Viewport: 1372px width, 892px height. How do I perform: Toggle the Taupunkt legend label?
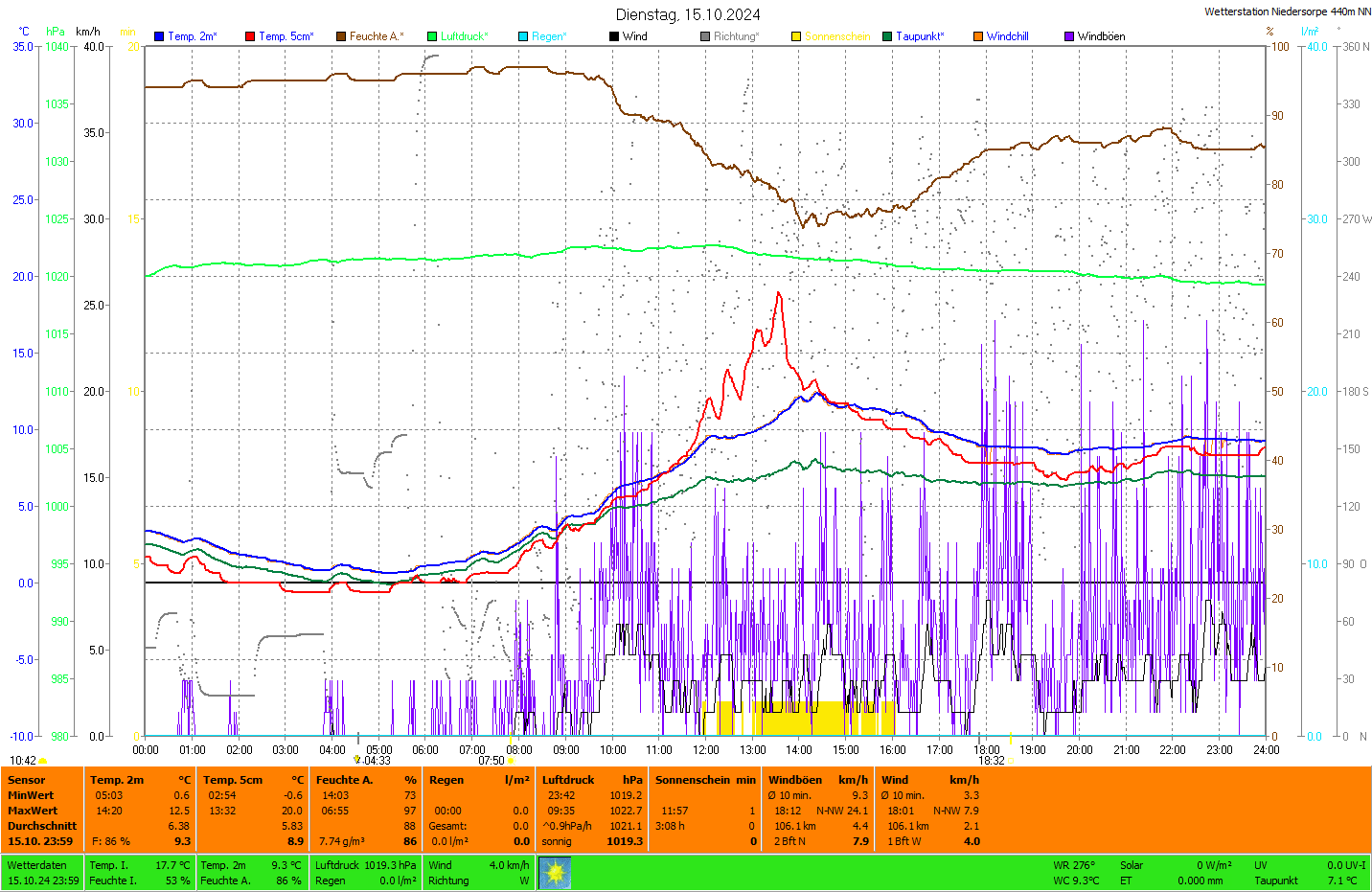(919, 36)
